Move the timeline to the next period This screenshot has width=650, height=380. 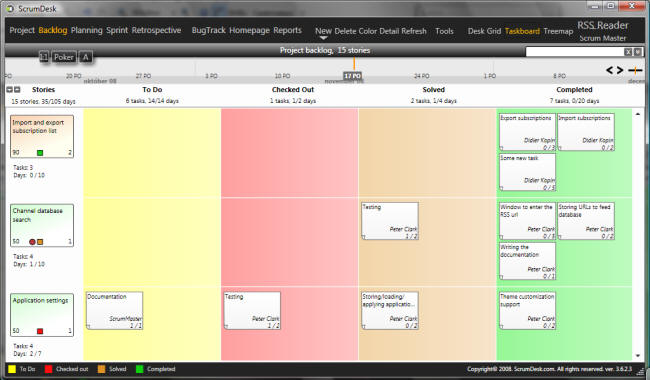click(619, 70)
